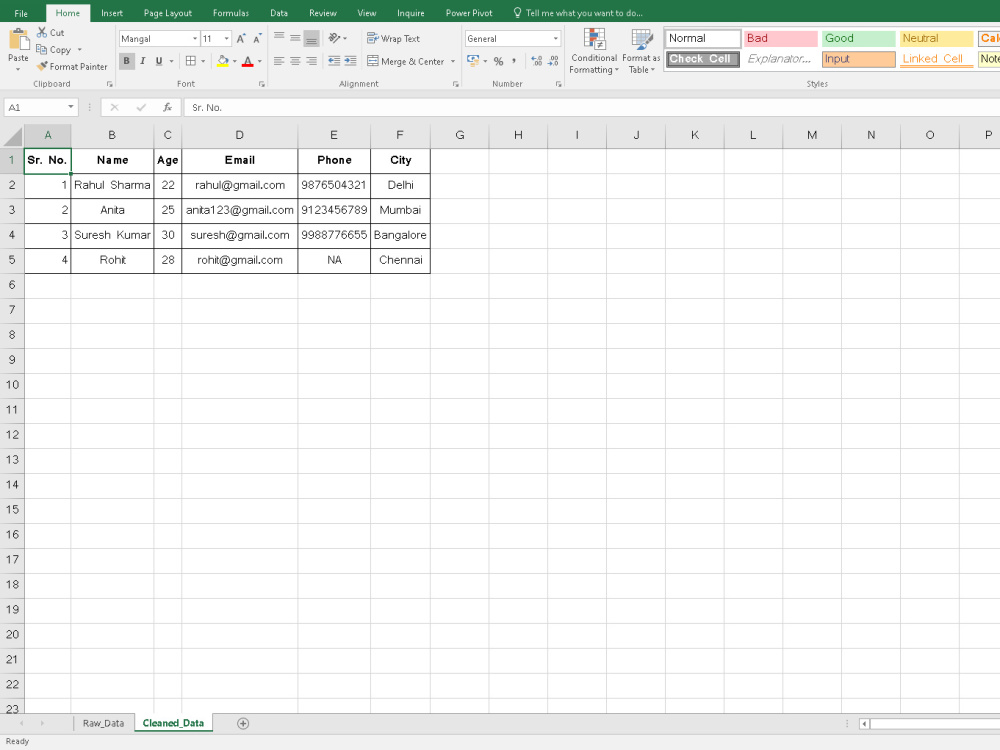Open the File tab
The height and width of the screenshot is (750, 1000).
click(21, 13)
